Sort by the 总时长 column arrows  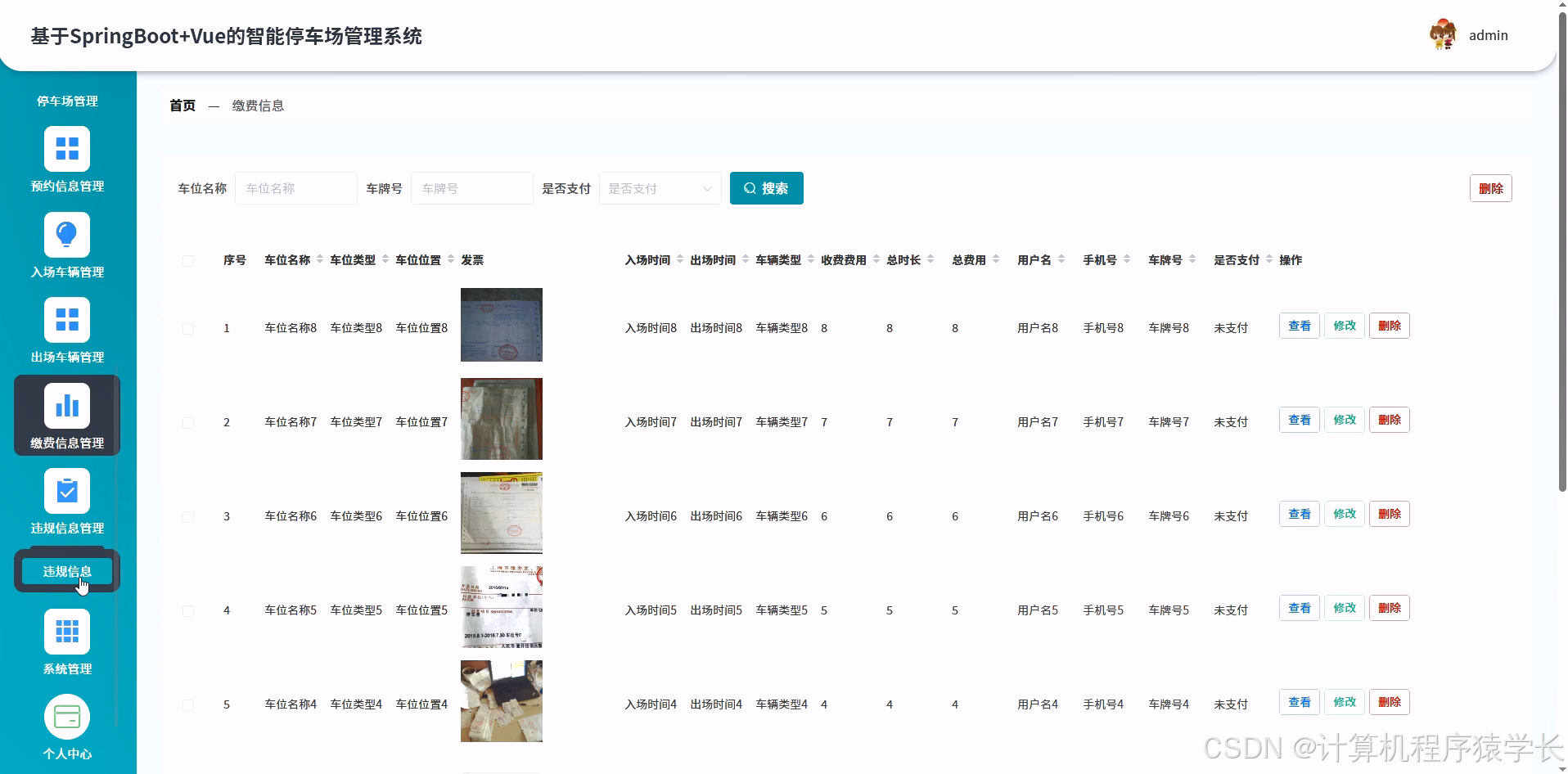tap(930, 259)
